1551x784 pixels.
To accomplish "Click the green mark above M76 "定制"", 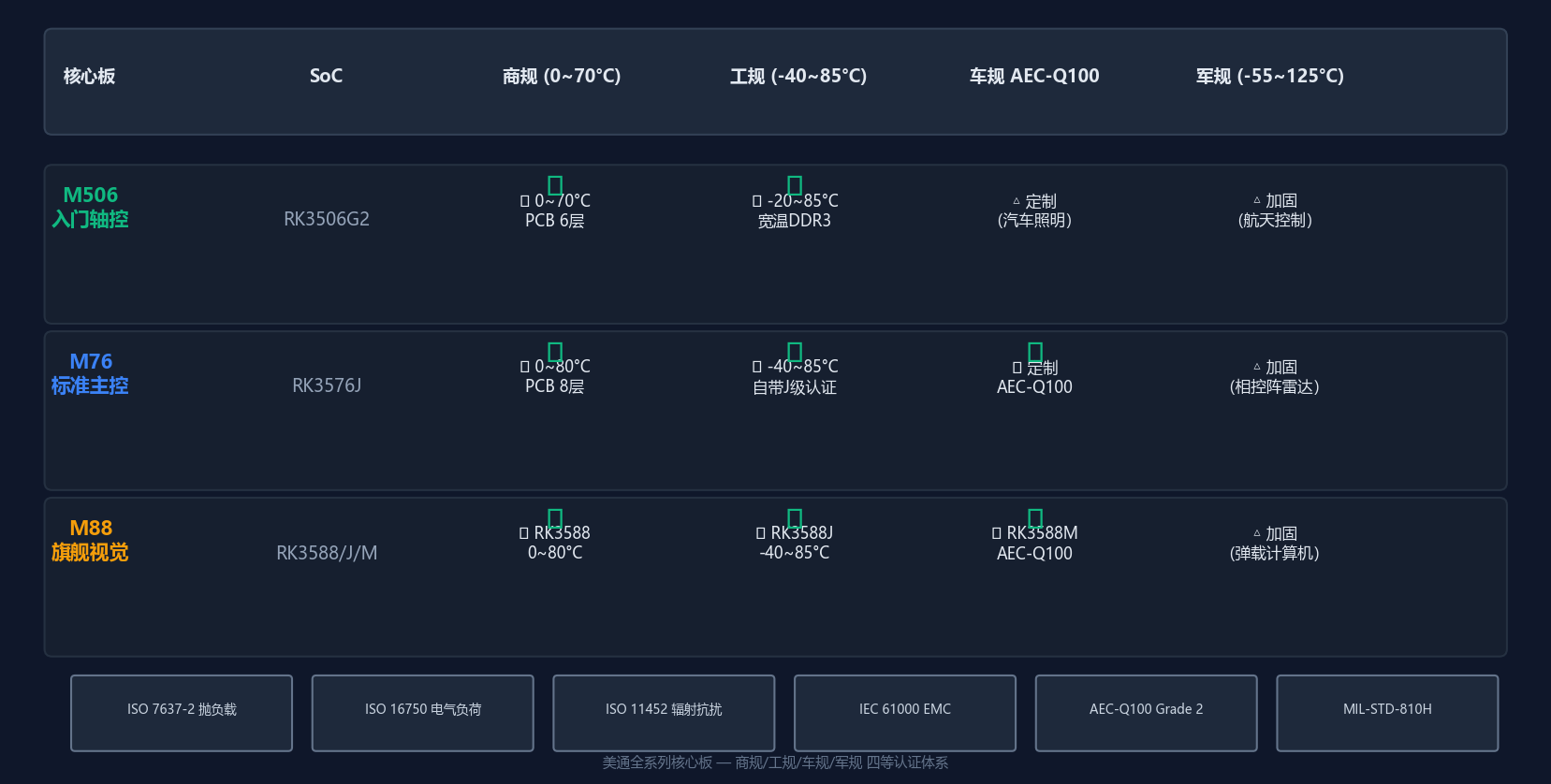I will 1035,352.
